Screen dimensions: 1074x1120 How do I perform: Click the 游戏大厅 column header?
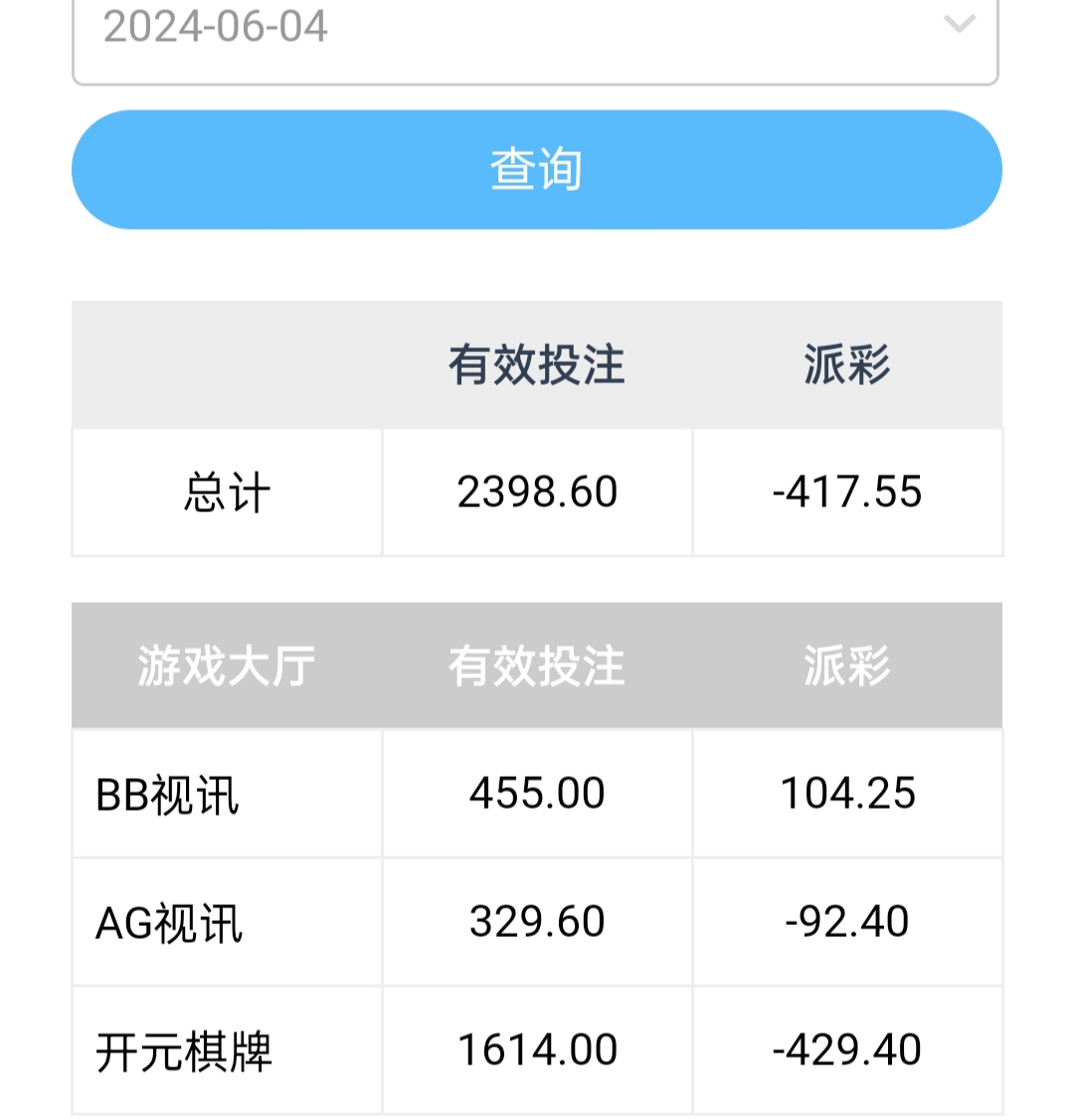coord(227,665)
